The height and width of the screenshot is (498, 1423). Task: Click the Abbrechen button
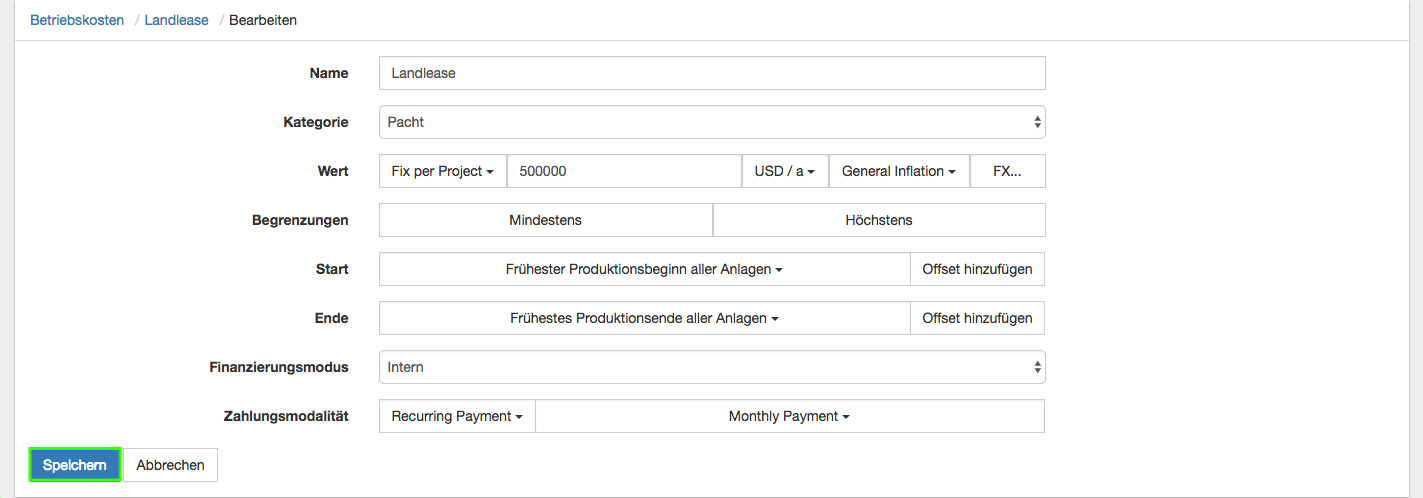coord(170,465)
